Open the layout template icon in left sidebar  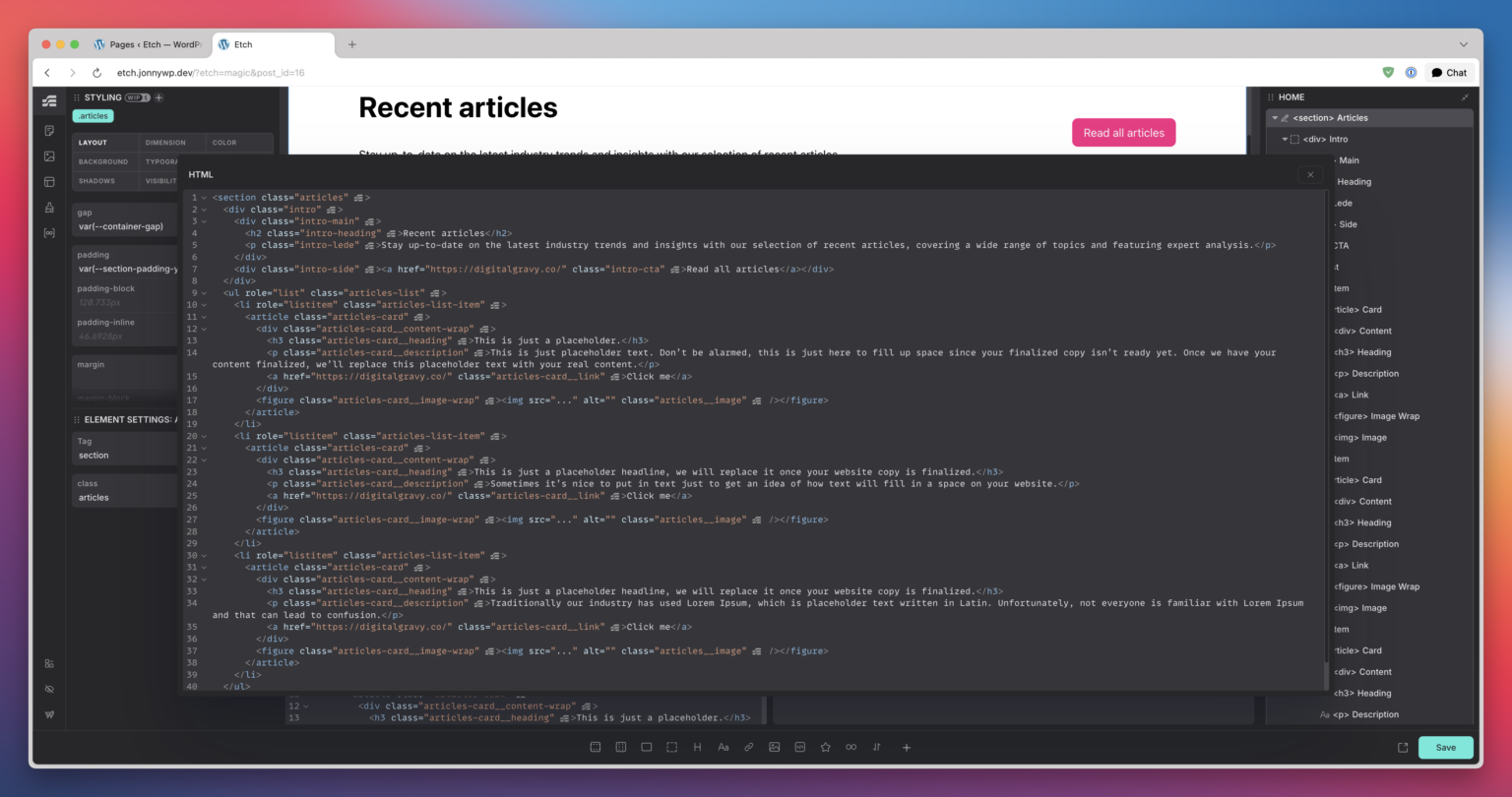[x=49, y=182]
